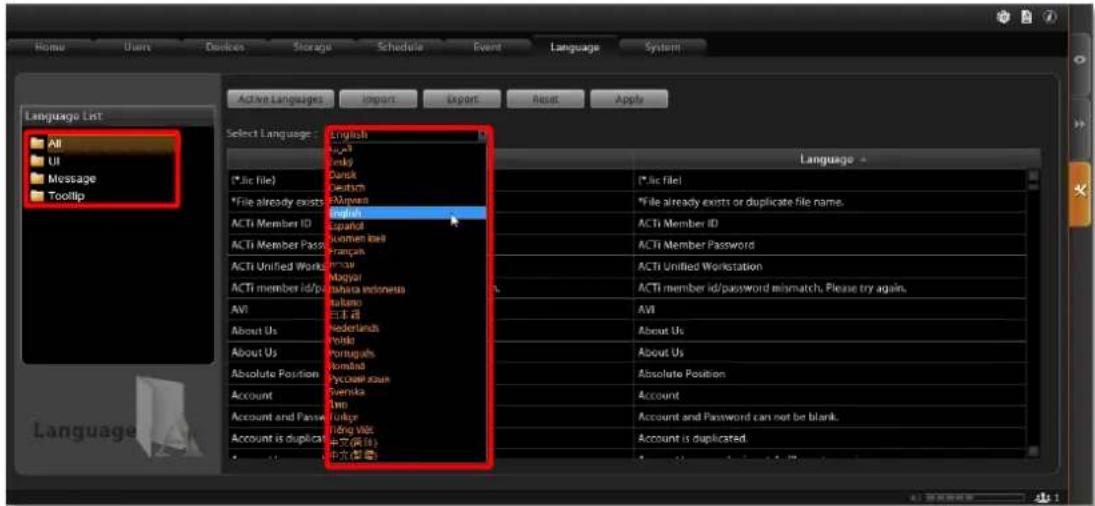Open the Home tab
1095x506 pixels.
pyautogui.click(x=49, y=47)
